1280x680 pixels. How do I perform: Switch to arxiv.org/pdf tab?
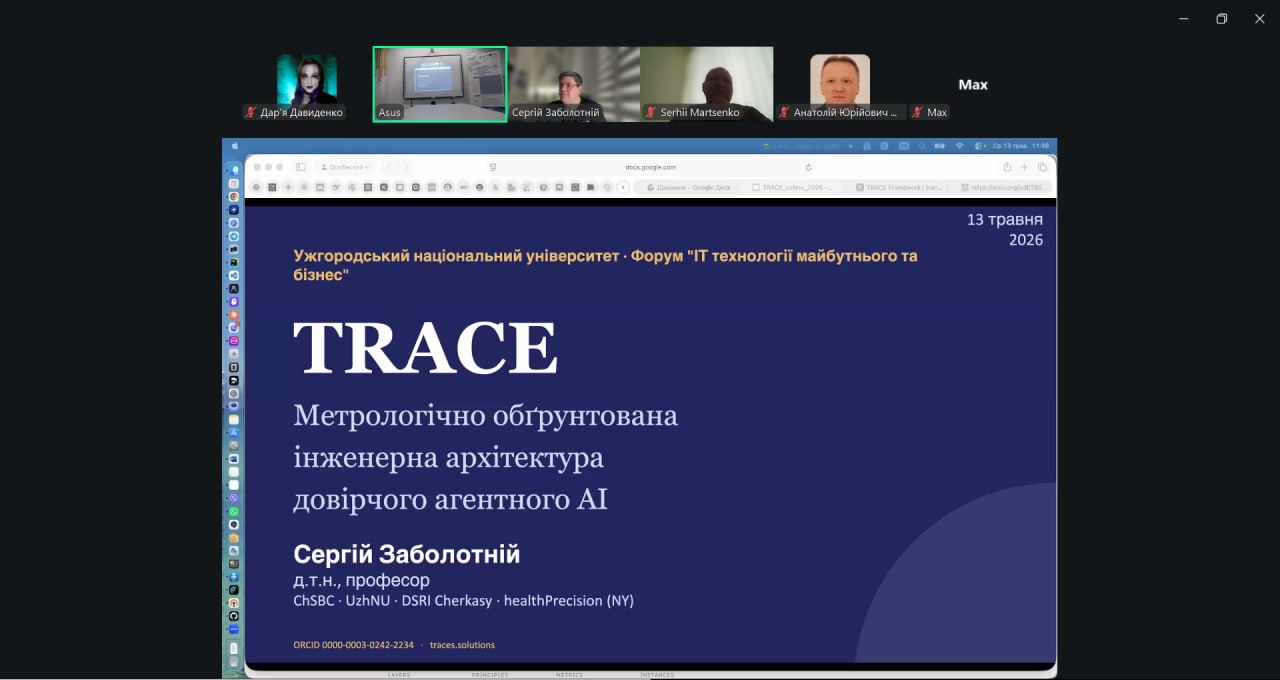(1003, 187)
